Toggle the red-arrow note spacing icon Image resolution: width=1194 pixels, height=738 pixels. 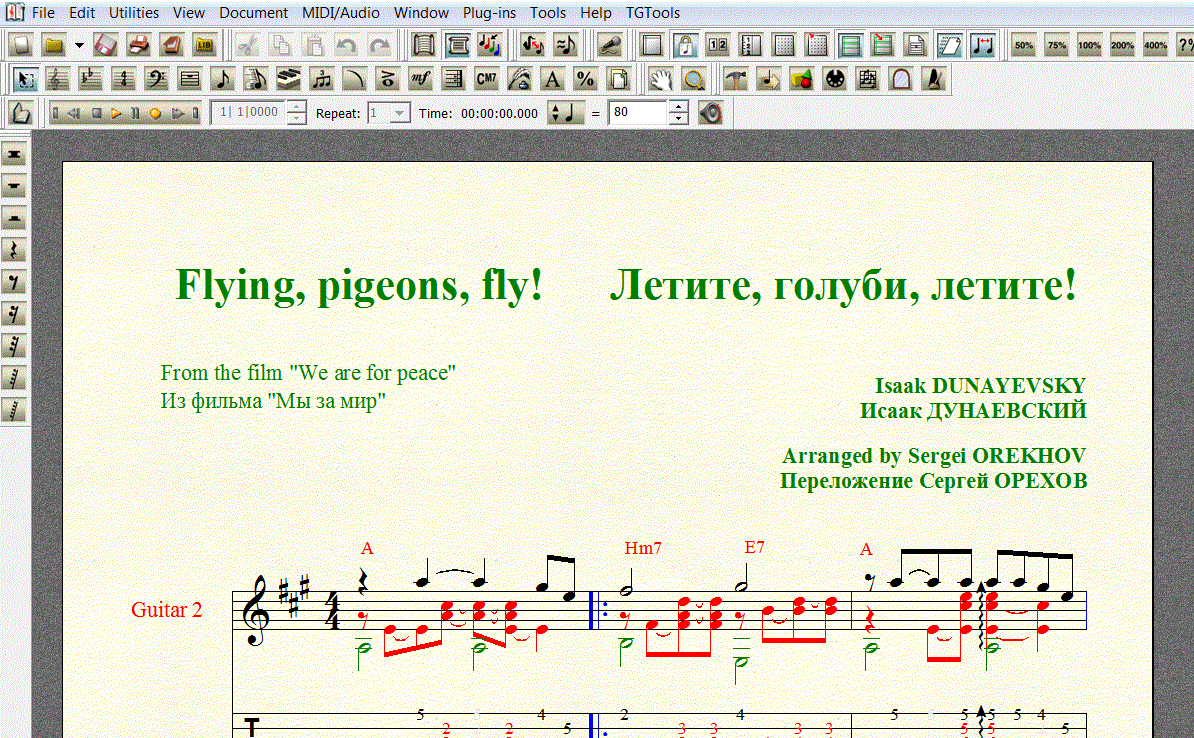(983, 45)
